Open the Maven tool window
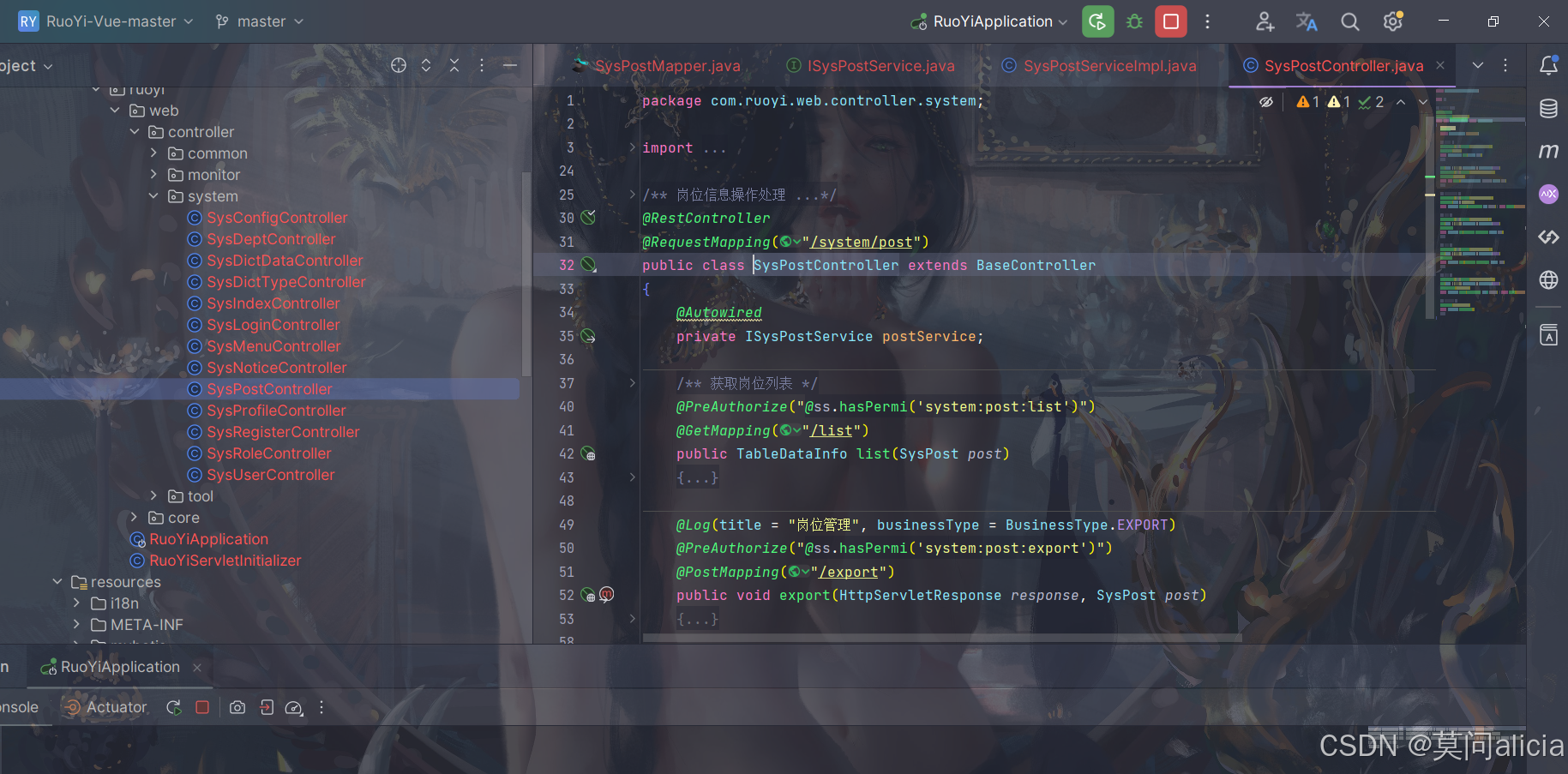The image size is (1568, 774). [x=1548, y=151]
